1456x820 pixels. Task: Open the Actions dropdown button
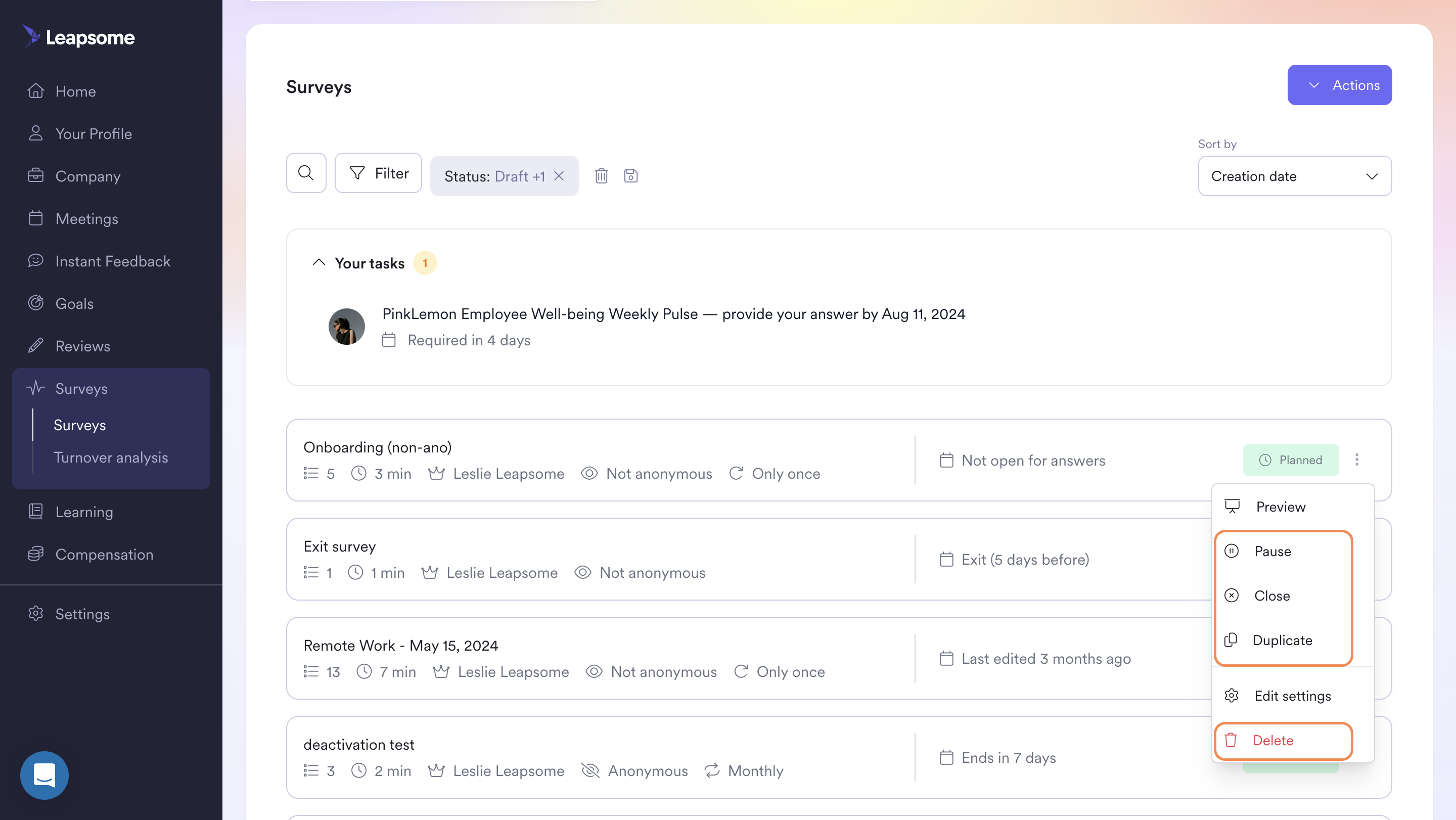1339,85
